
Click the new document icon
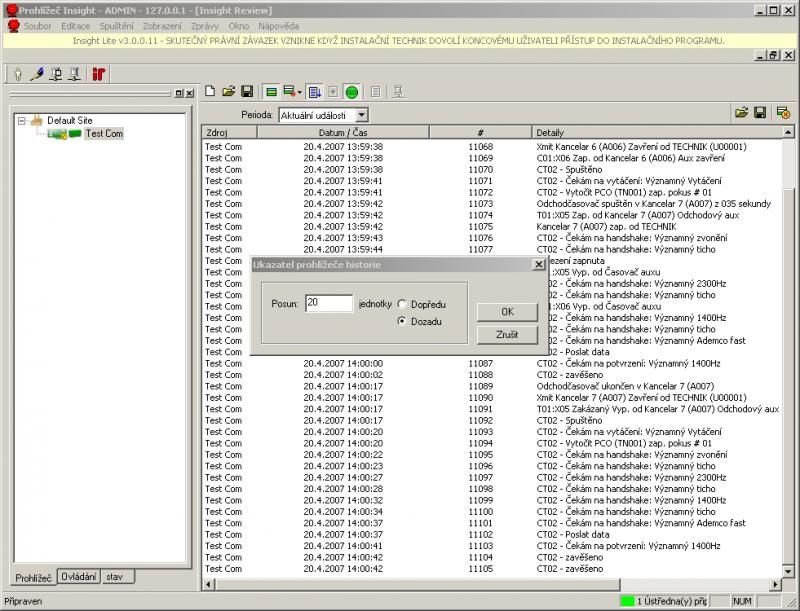tap(210, 91)
